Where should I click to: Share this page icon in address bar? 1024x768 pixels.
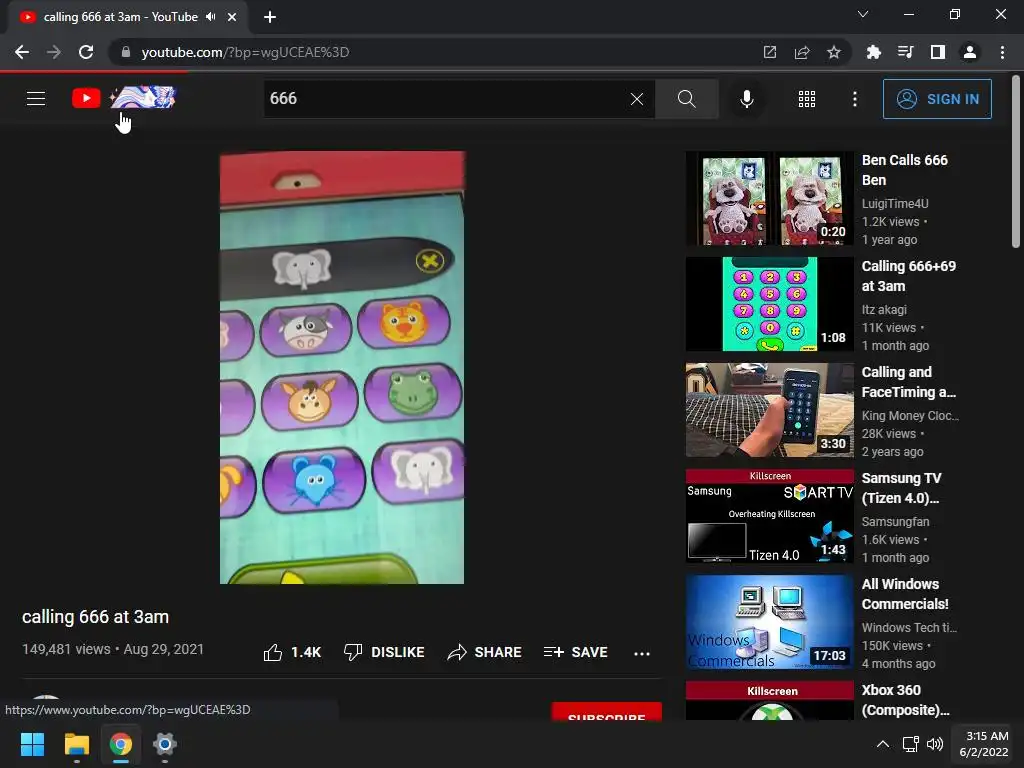coord(802,52)
